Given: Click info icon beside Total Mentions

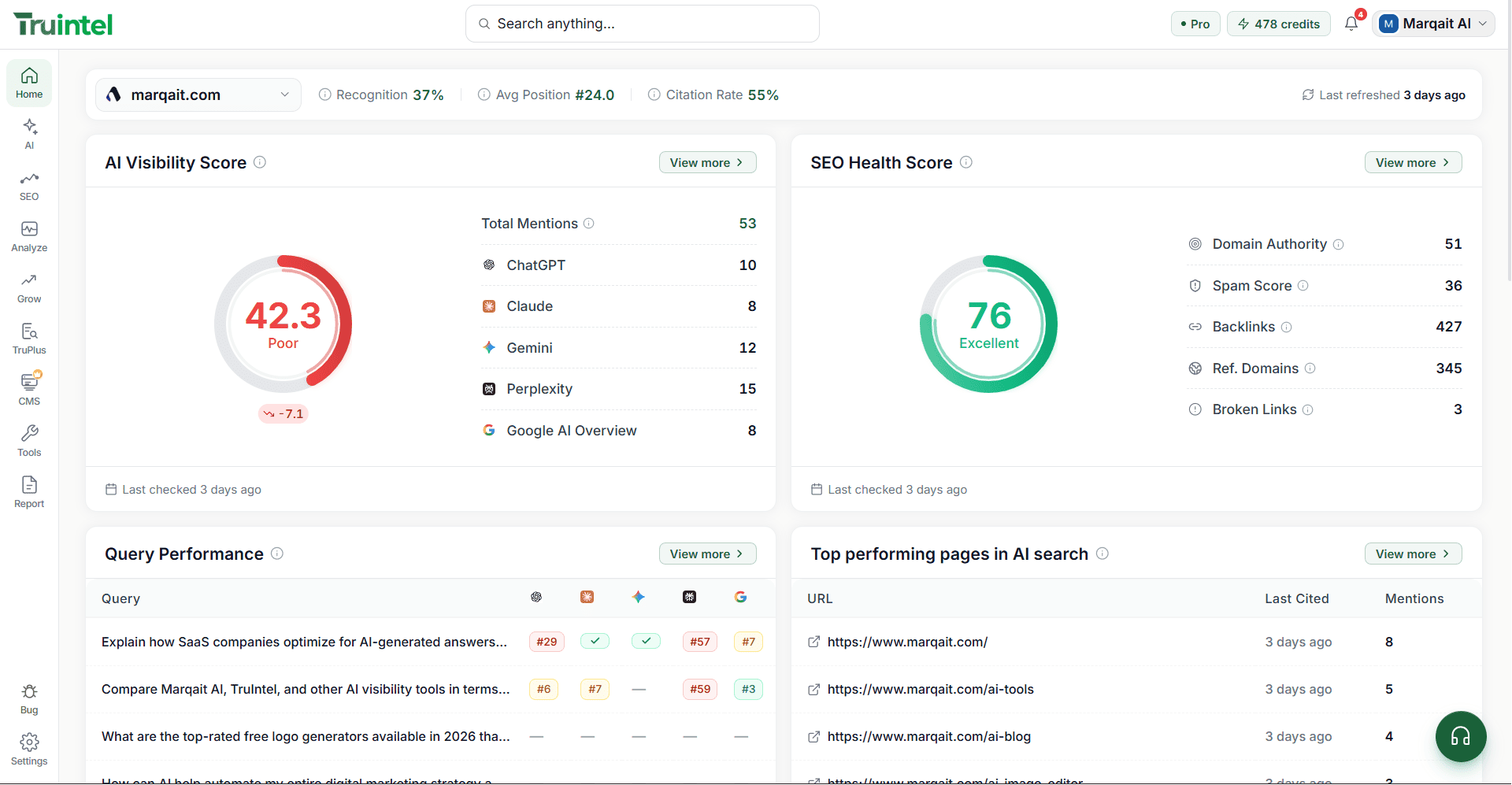Looking at the screenshot, I should click(x=588, y=224).
